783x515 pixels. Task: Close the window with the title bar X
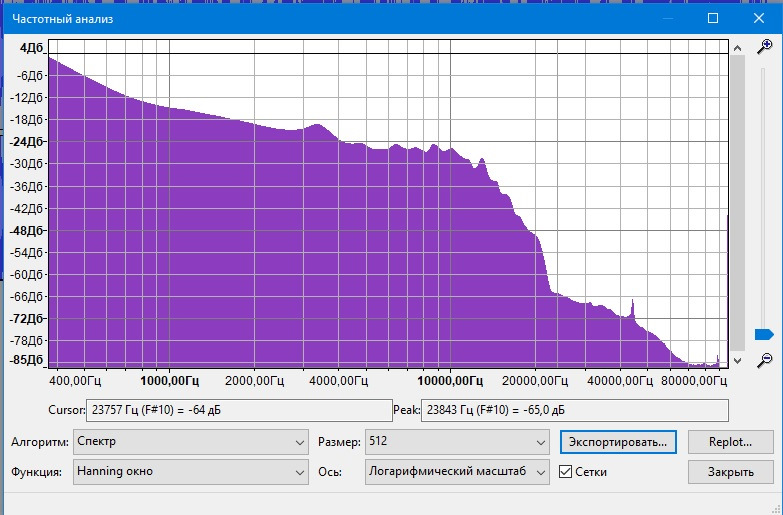(759, 18)
